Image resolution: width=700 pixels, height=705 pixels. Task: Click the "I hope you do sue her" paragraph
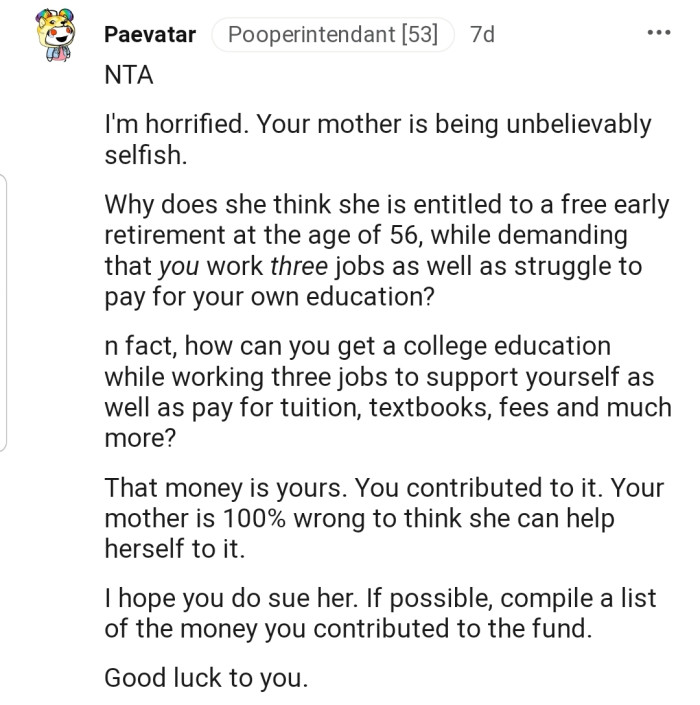(380, 613)
